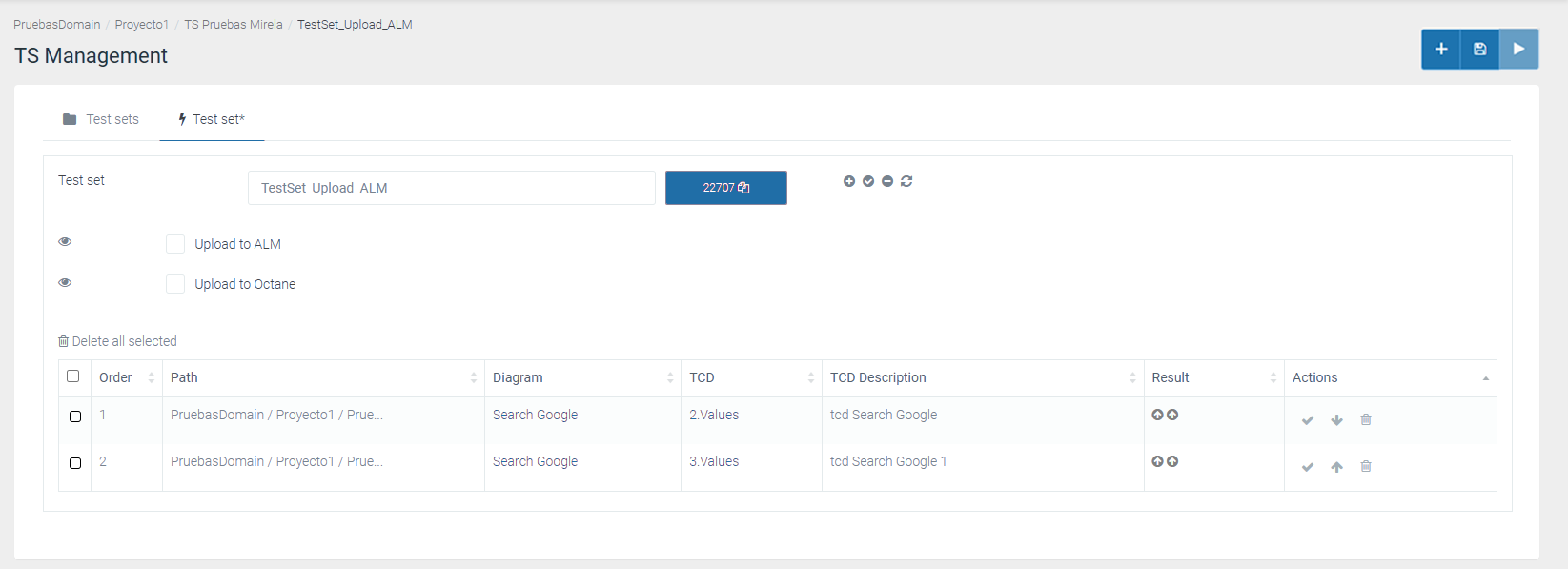Screen dimensions: 1568x569
Task: Save the test set with the disk icon
Action: 1479,49
